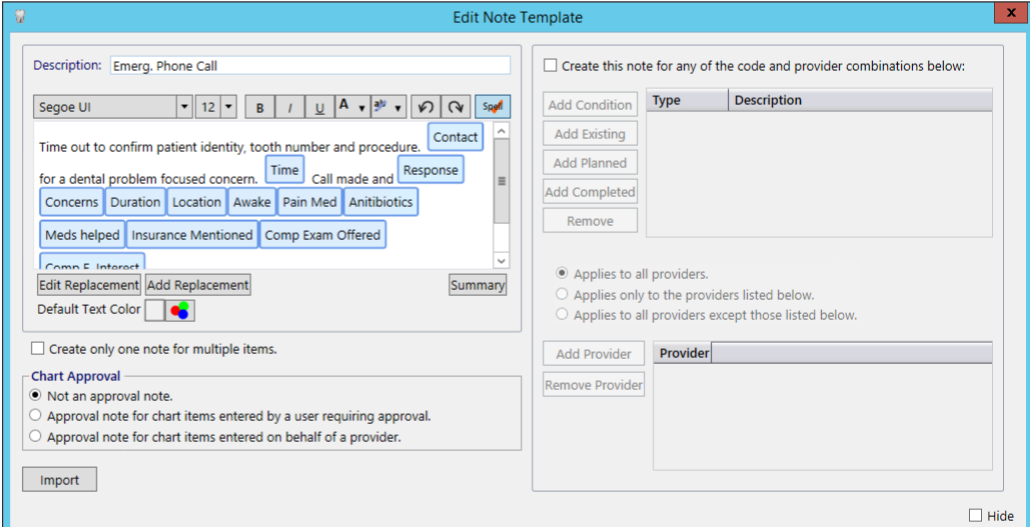
Task: Select 'Applies to all providers except those listed'
Action: (562, 315)
